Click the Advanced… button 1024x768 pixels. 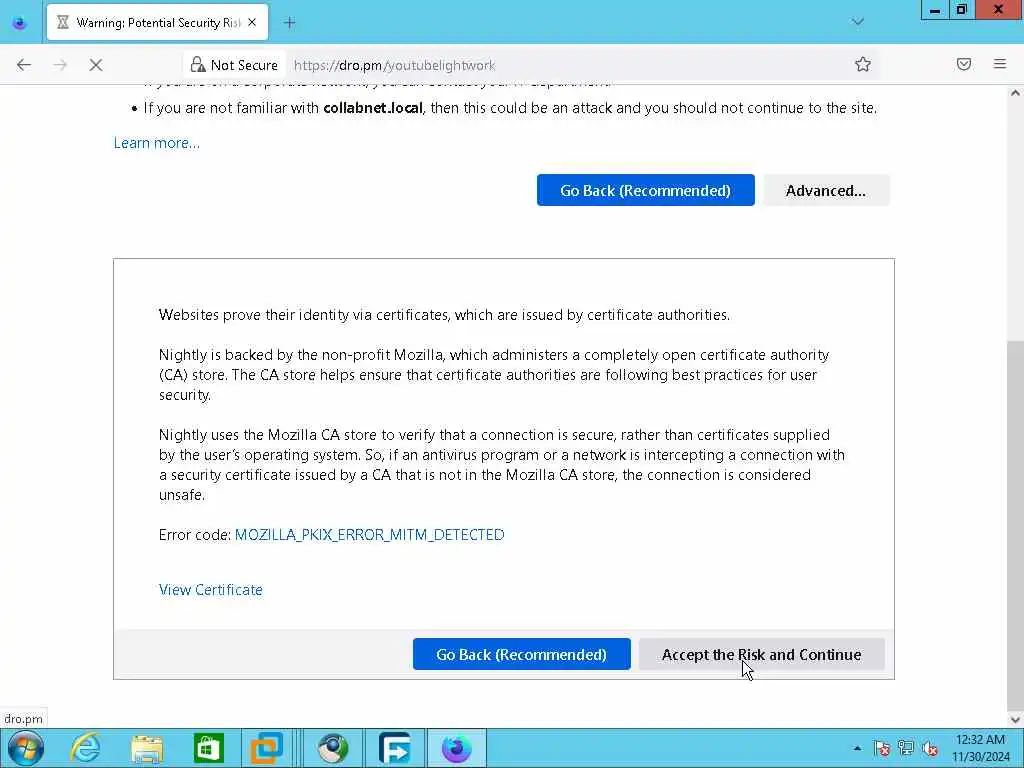pos(826,190)
